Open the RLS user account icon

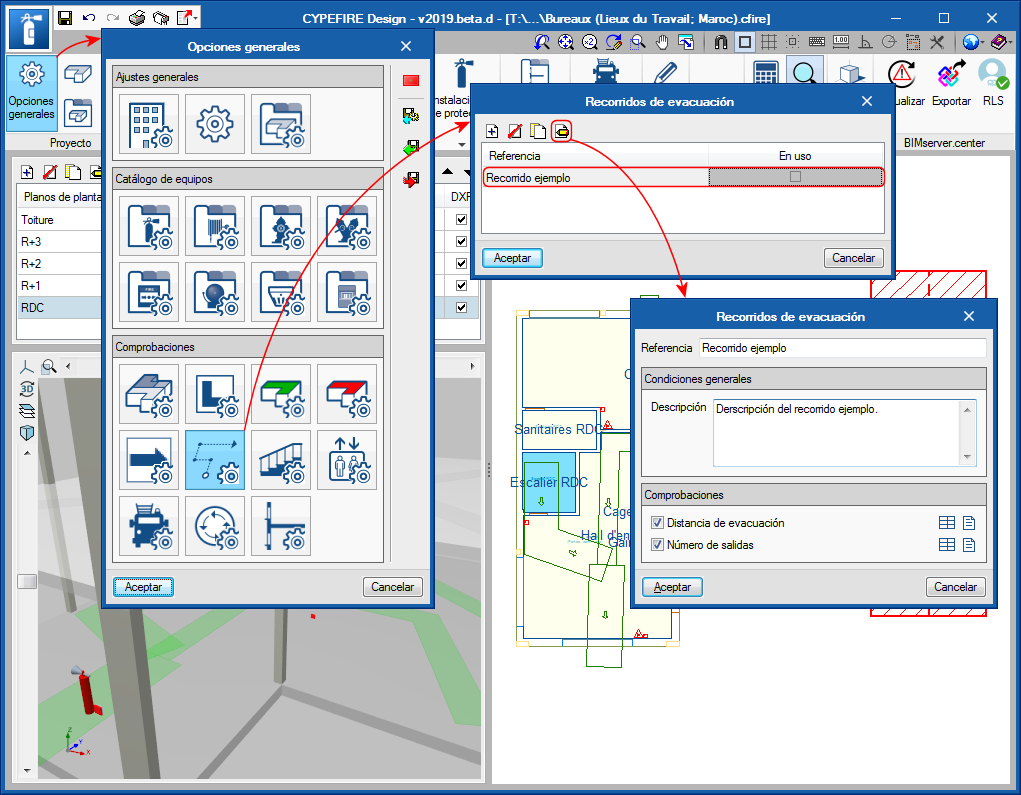click(x=993, y=83)
